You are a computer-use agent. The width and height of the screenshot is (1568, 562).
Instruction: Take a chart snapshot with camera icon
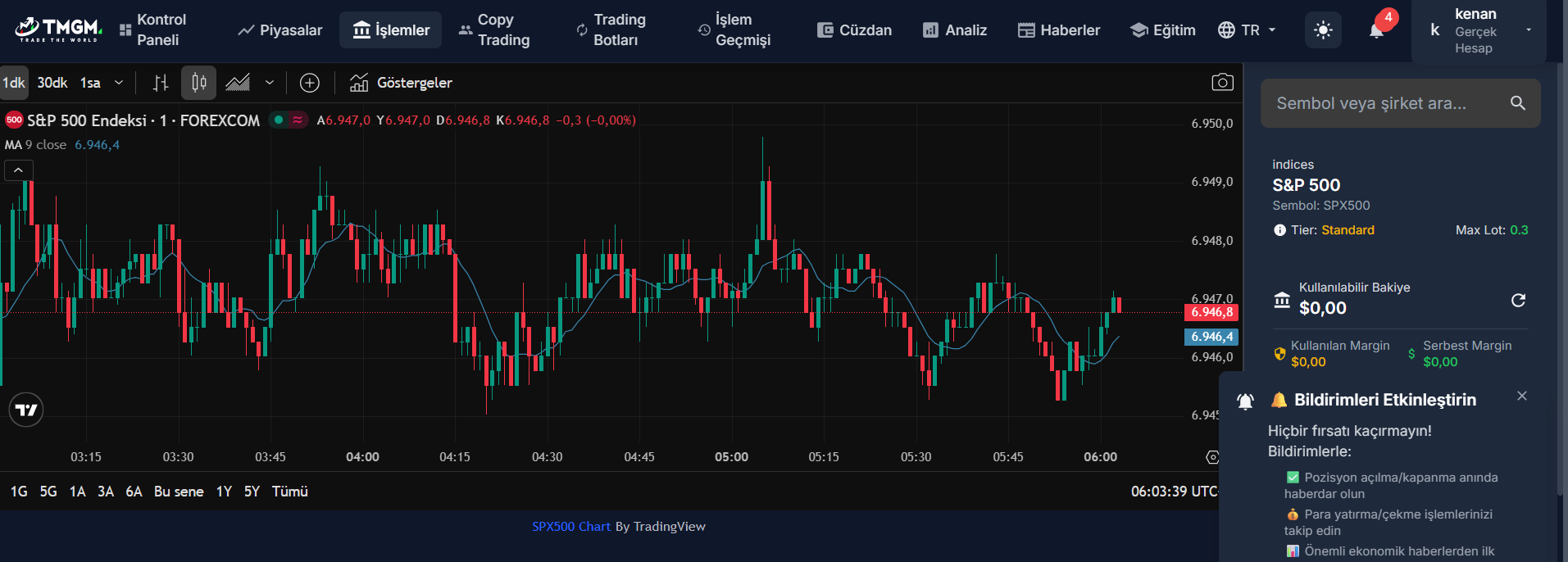tap(1222, 83)
